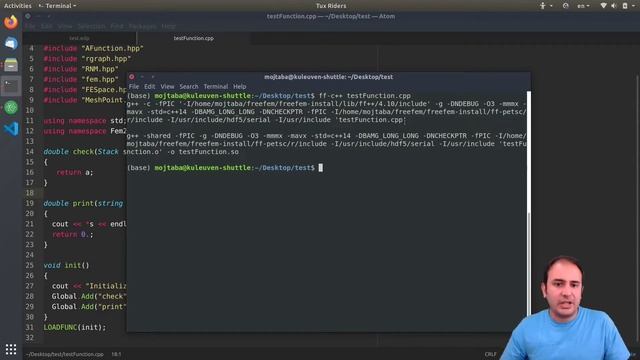Image resolution: width=640 pixels, height=360 pixels.
Task: Show applications grid at the dock bottom
Action: click(11, 349)
